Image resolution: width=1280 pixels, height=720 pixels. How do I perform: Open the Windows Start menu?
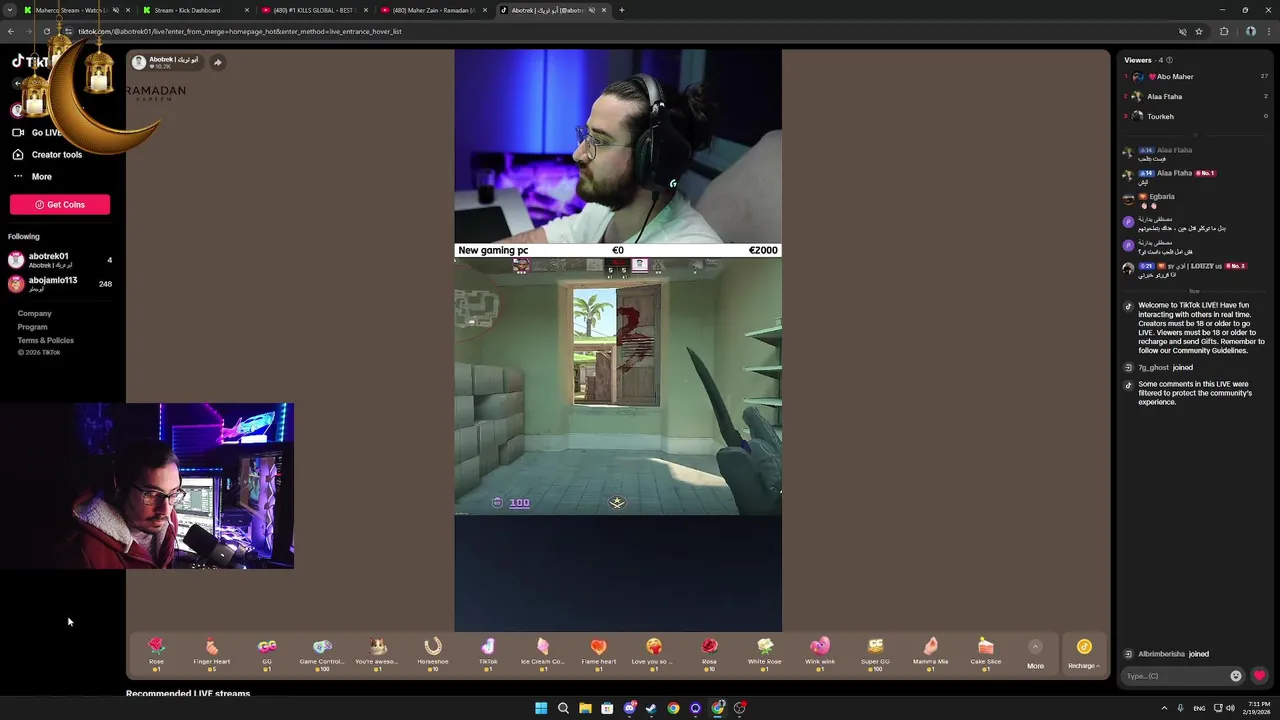(541, 708)
